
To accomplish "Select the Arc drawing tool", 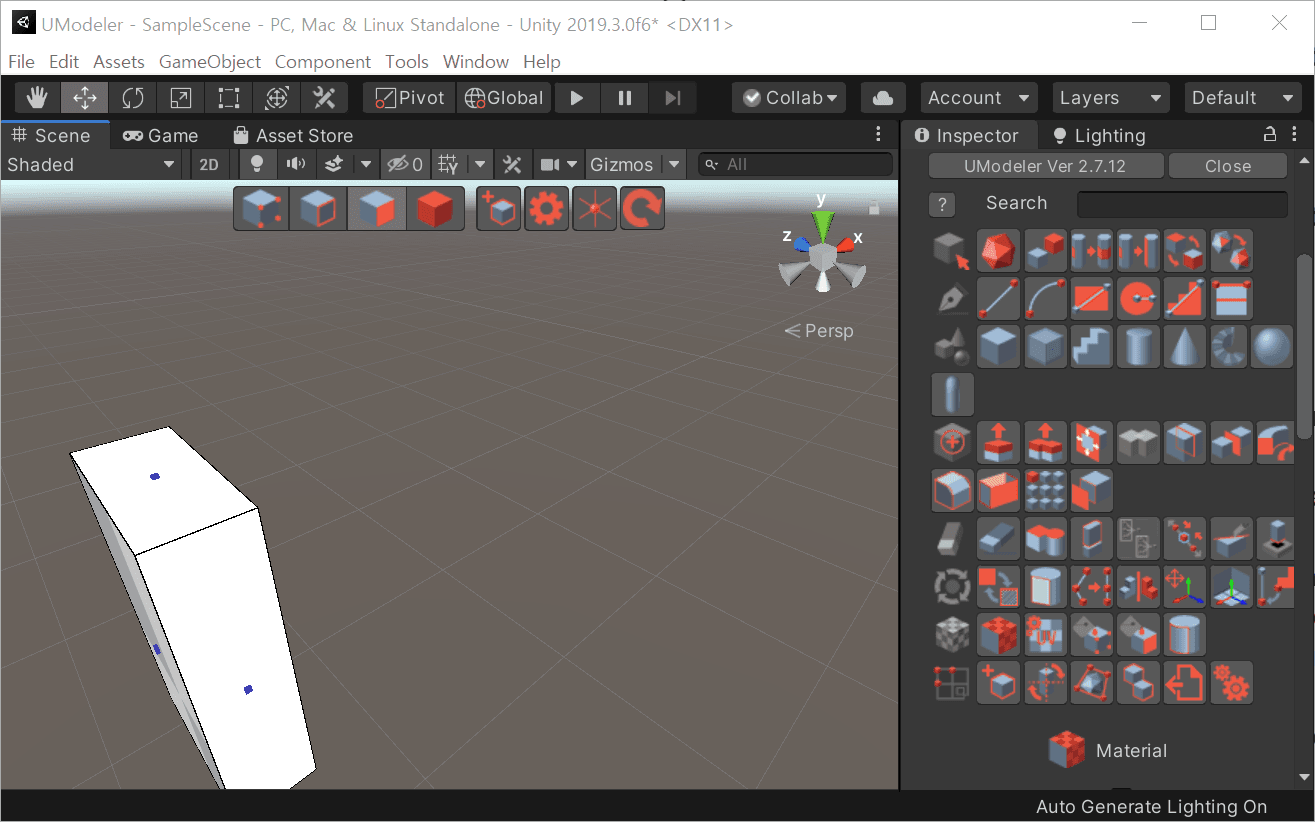I will coord(1045,298).
